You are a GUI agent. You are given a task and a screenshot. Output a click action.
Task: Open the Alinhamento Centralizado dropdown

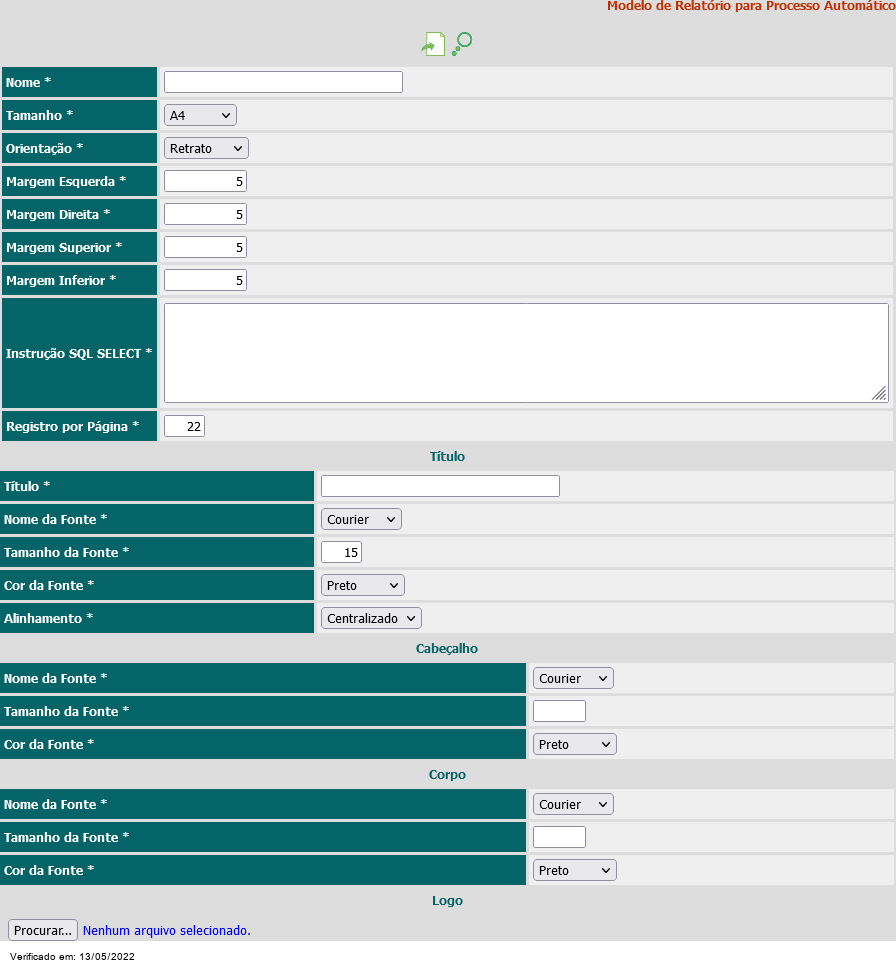[372, 619]
